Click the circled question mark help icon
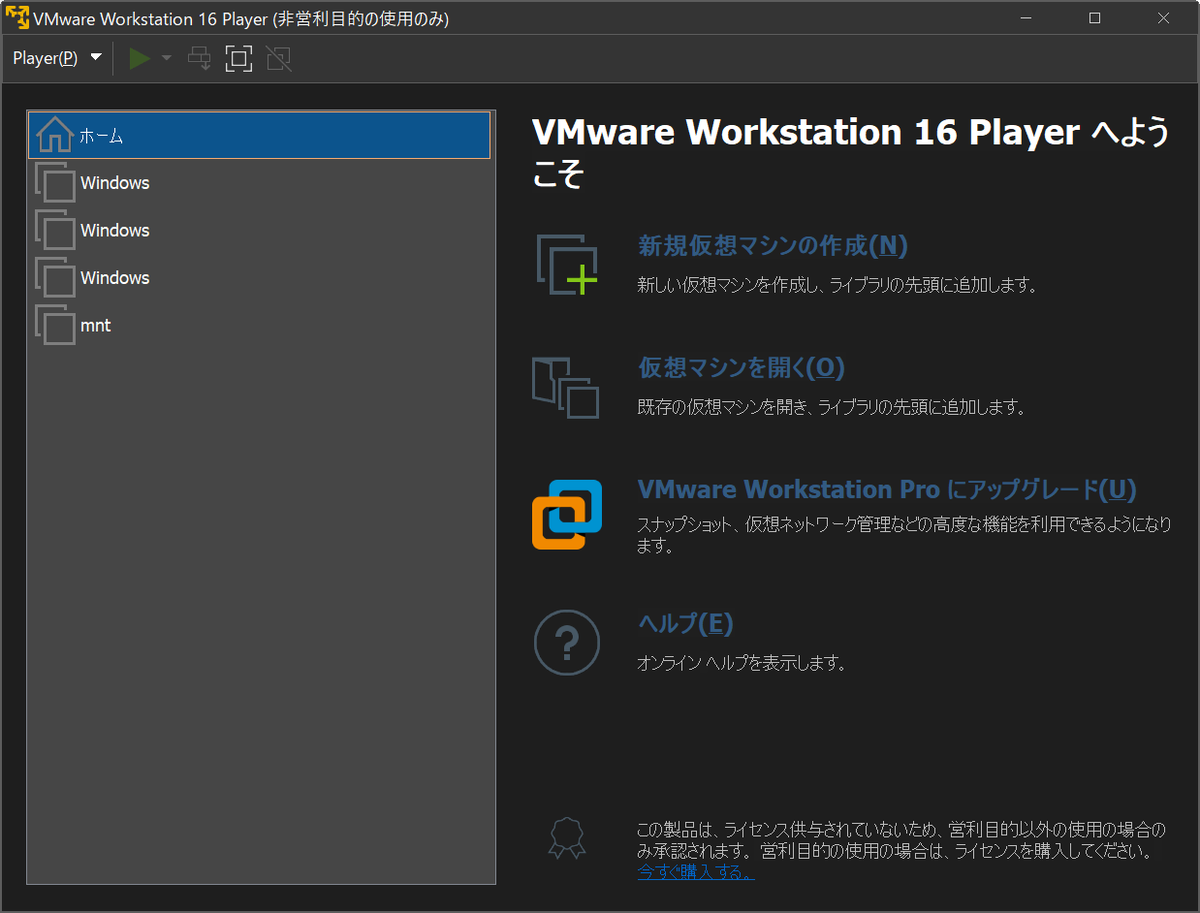1200x913 pixels. coord(567,642)
